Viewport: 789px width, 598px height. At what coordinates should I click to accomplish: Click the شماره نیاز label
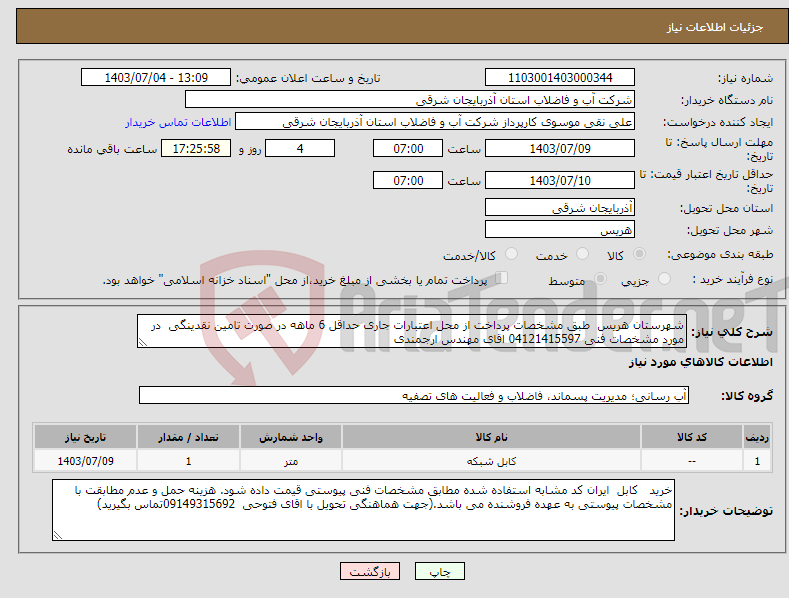pos(745,79)
